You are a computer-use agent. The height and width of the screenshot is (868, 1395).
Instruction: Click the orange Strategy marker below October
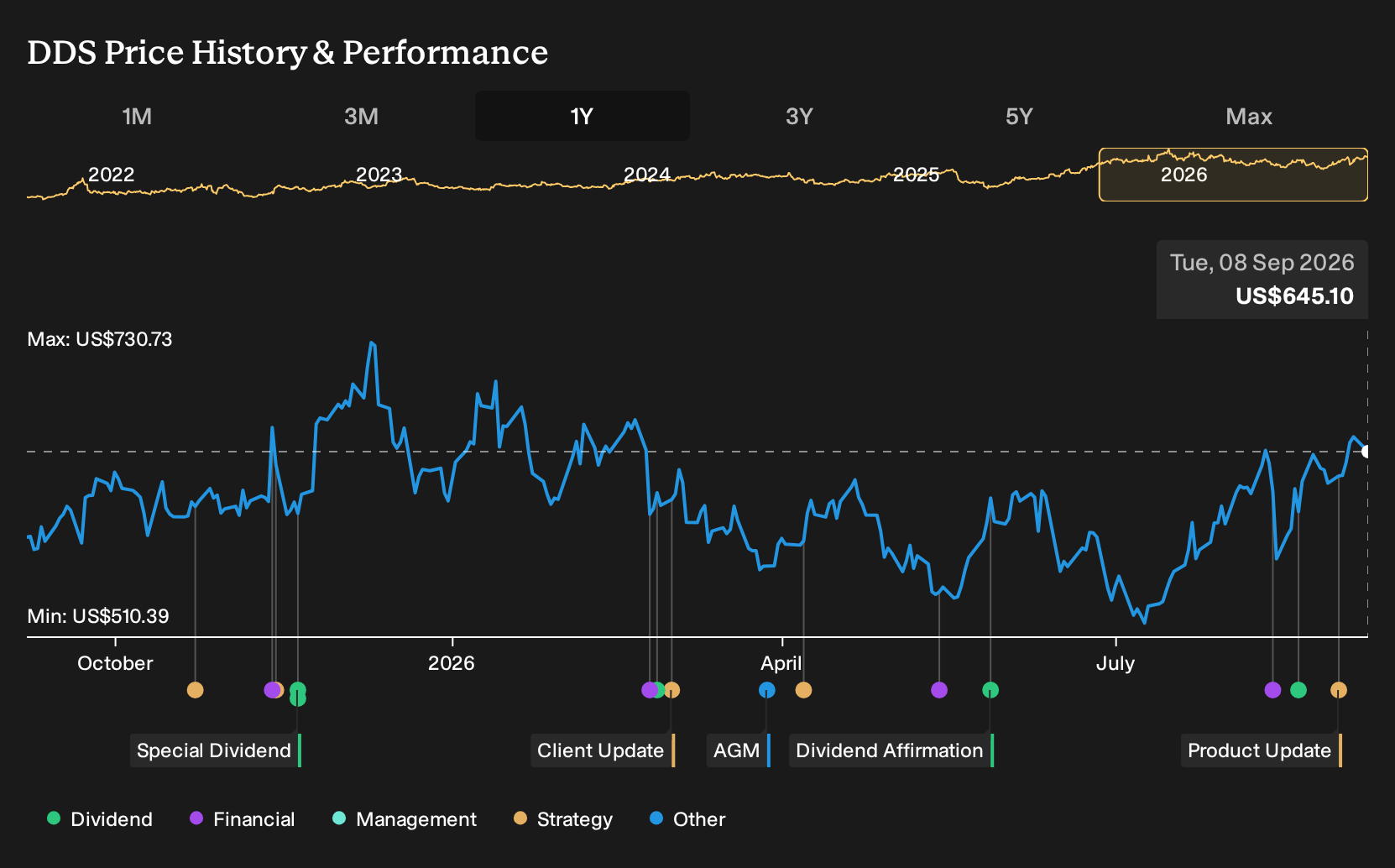[195, 690]
